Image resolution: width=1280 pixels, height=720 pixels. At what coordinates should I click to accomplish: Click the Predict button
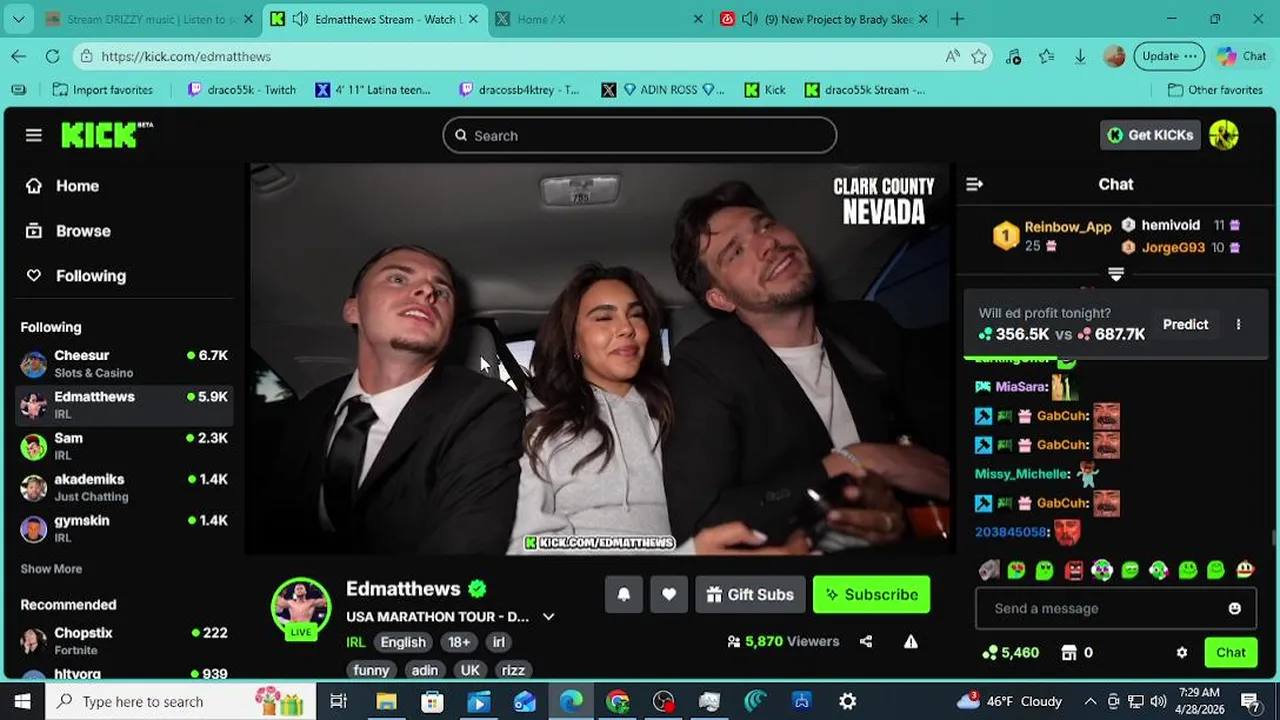[x=1185, y=324]
